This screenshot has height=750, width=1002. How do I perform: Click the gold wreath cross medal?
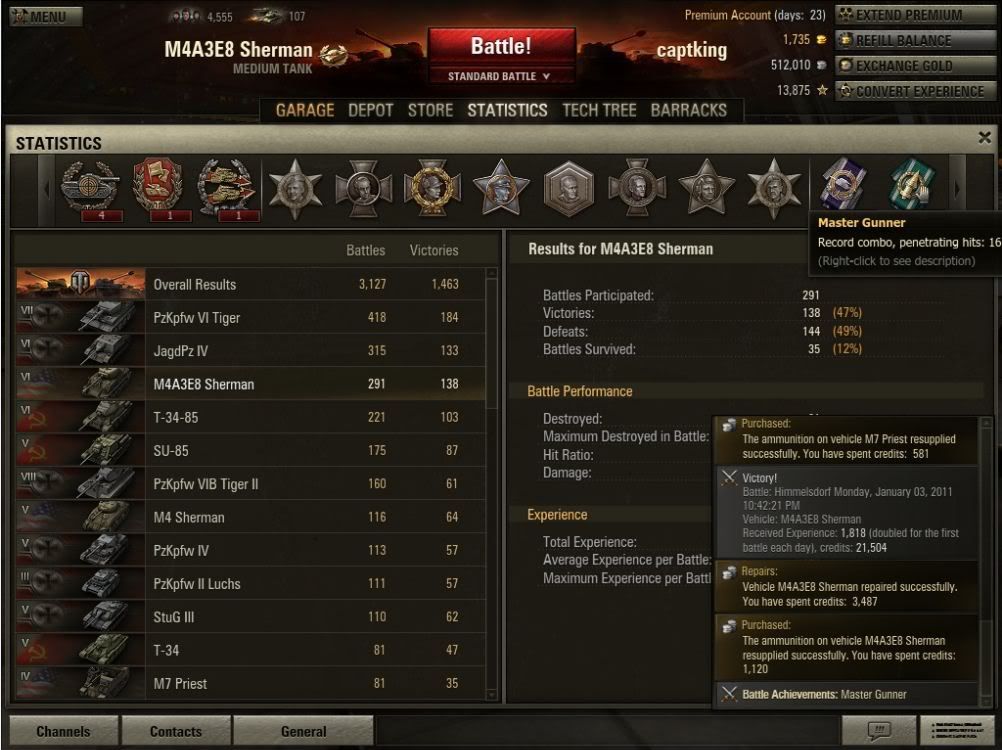point(432,188)
